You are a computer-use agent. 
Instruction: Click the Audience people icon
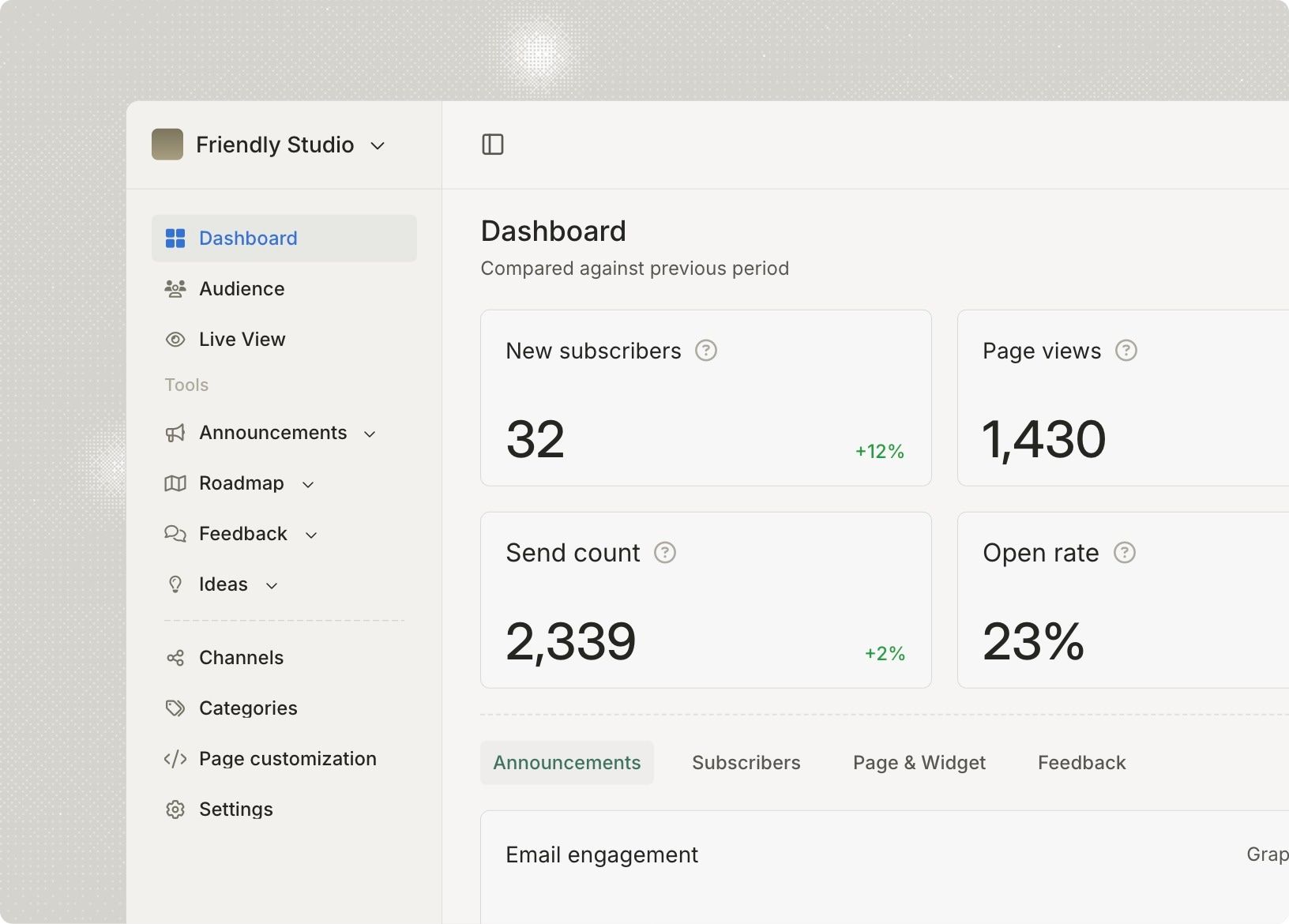click(175, 289)
